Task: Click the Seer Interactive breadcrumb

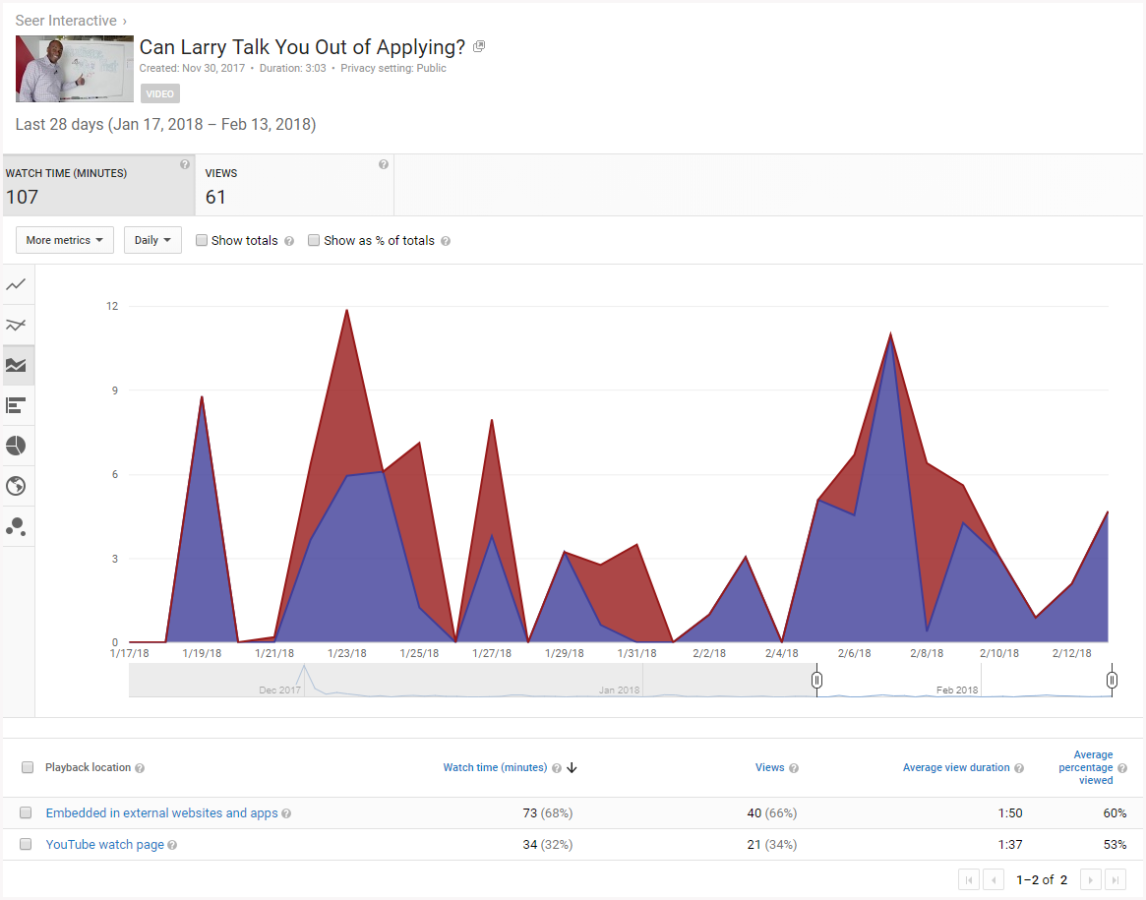Action: coord(65,20)
